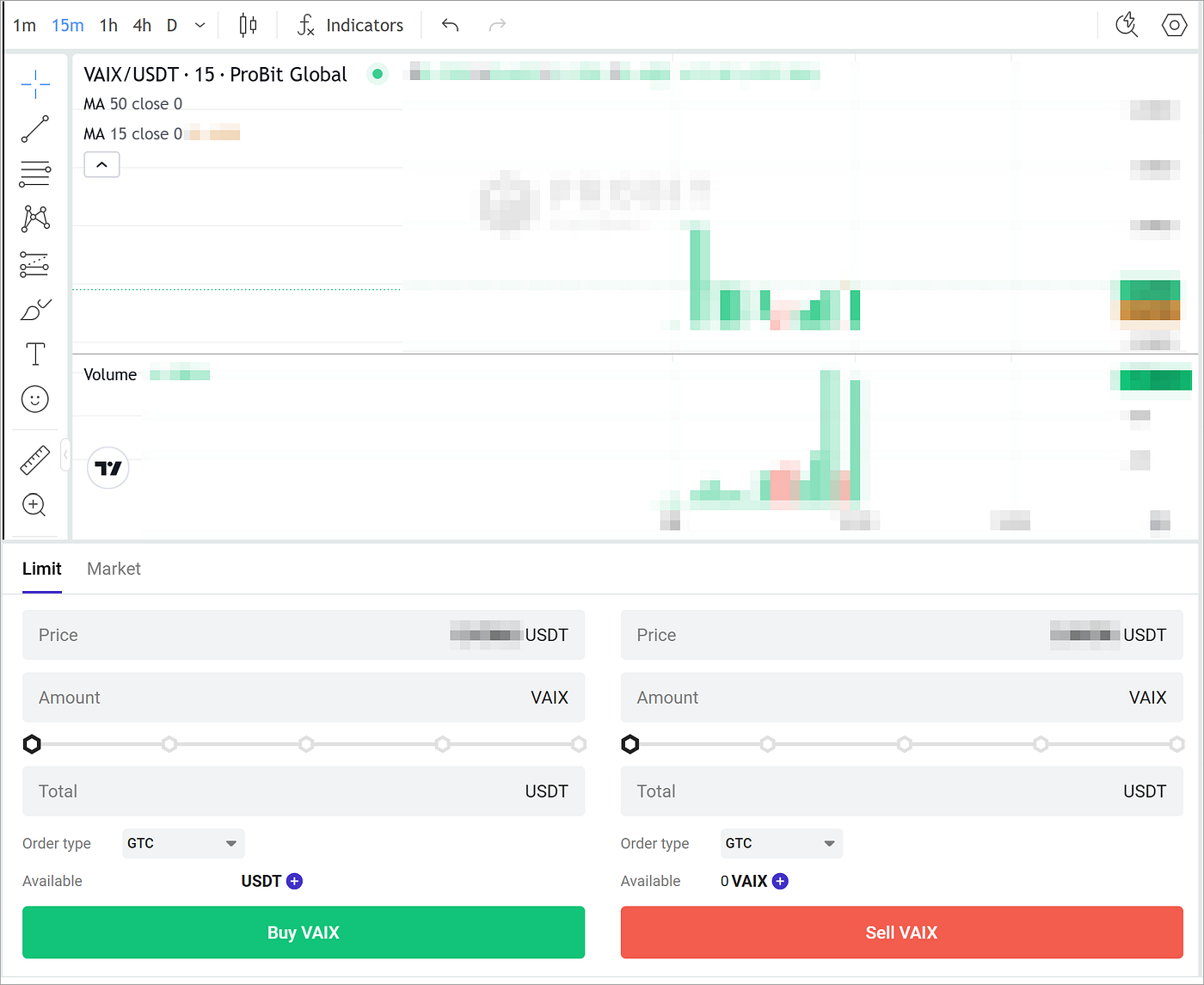The width and height of the screenshot is (1204, 985).
Task: Focus the buy Total USDT field
Action: click(304, 791)
